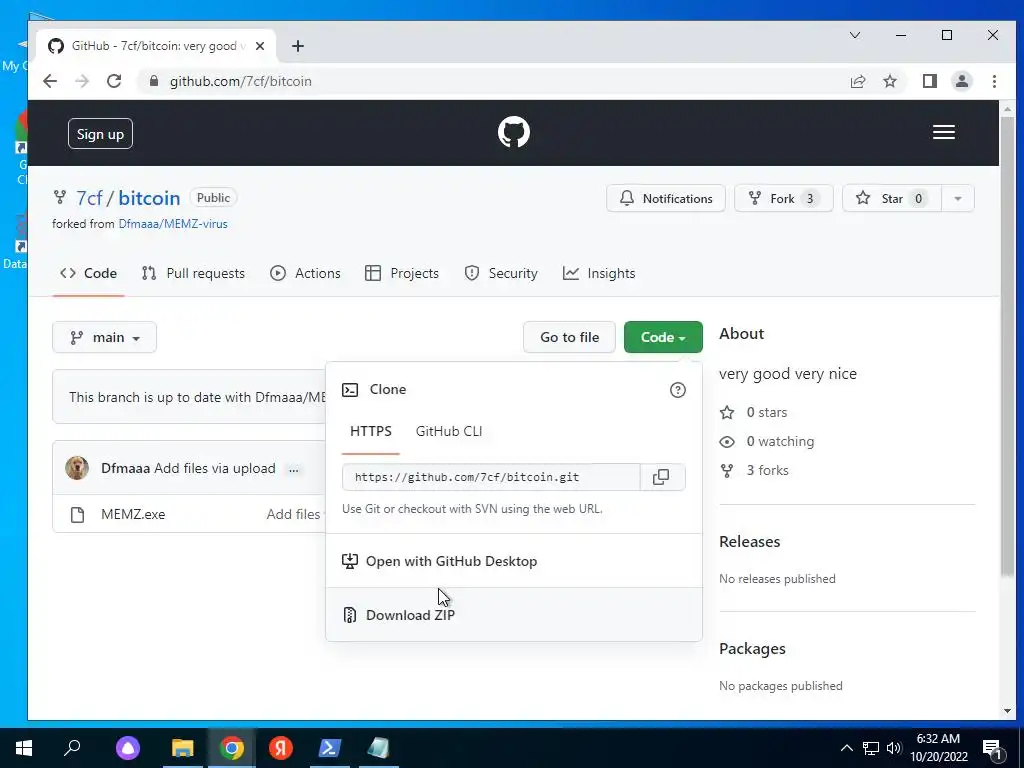Click the browser address bar URL
The height and width of the screenshot is (768, 1024).
point(240,81)
